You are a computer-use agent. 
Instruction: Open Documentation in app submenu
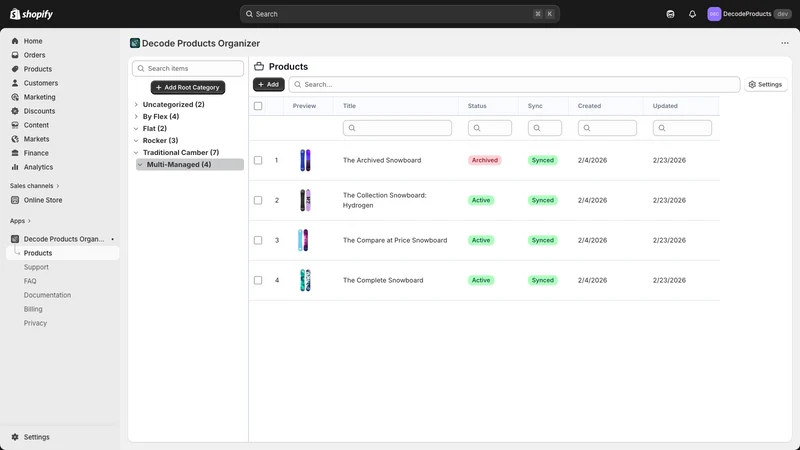click(x=47, y=295)
